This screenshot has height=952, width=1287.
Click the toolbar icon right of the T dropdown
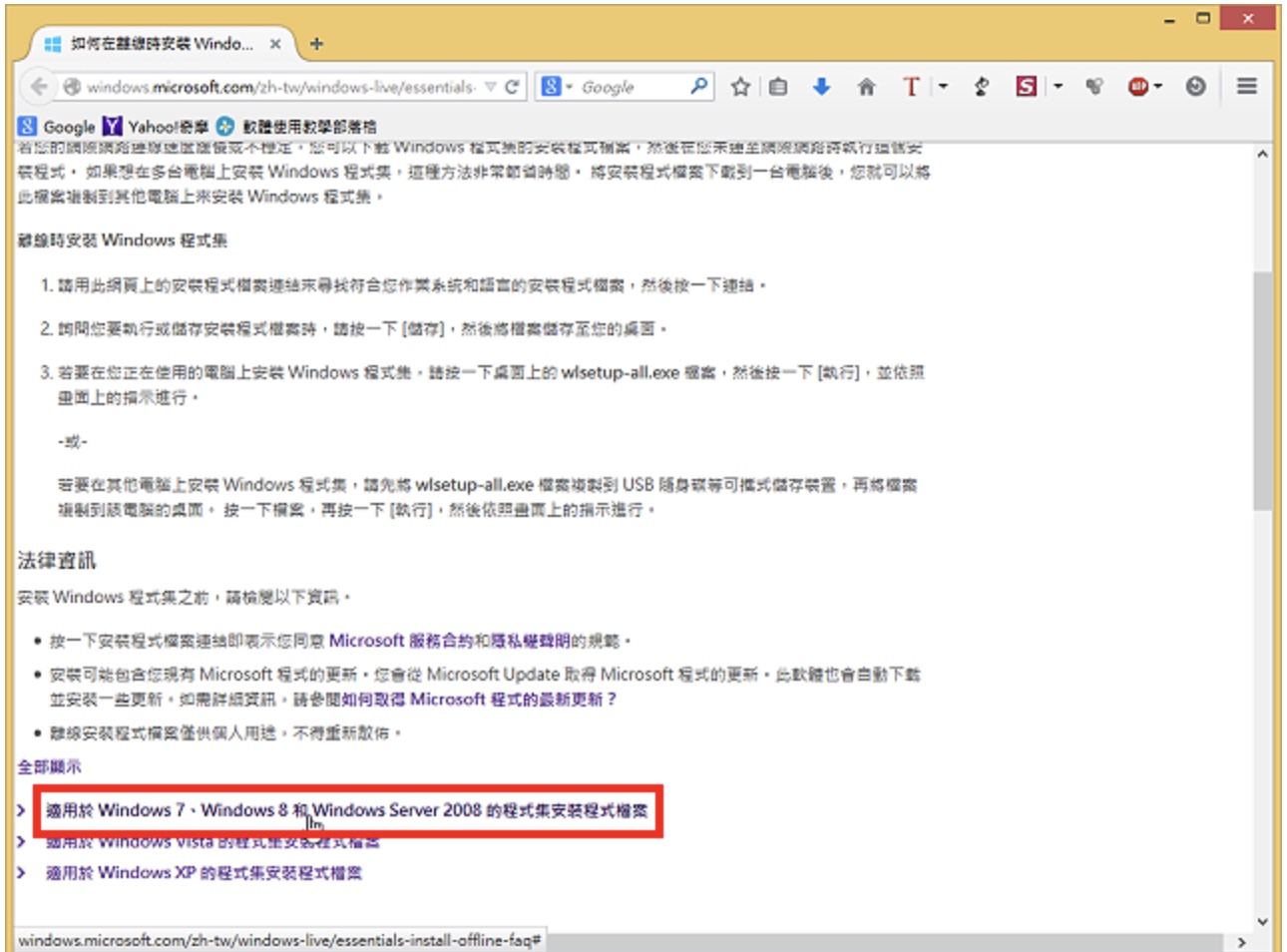(x=982, y=87)
